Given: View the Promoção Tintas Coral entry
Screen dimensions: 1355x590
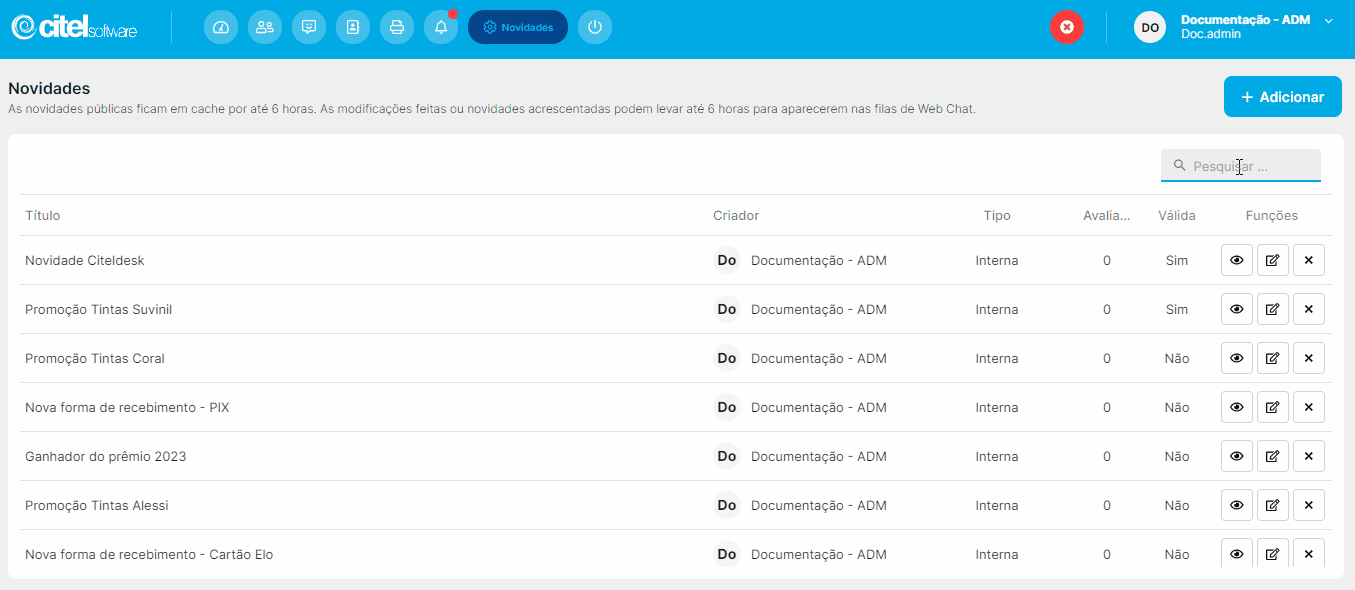Looking at the screenshot, I should (x=1237, y=358).
